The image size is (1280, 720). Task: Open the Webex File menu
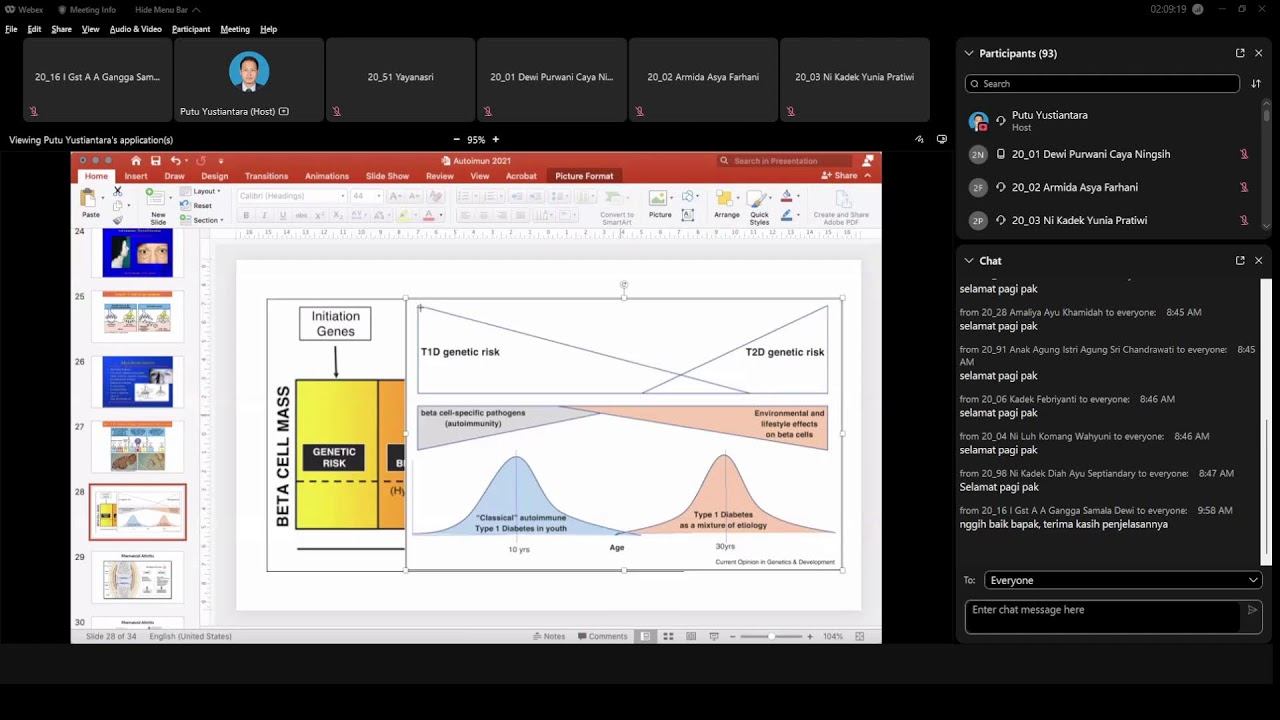pyautogui.click(x=12, y=29)
